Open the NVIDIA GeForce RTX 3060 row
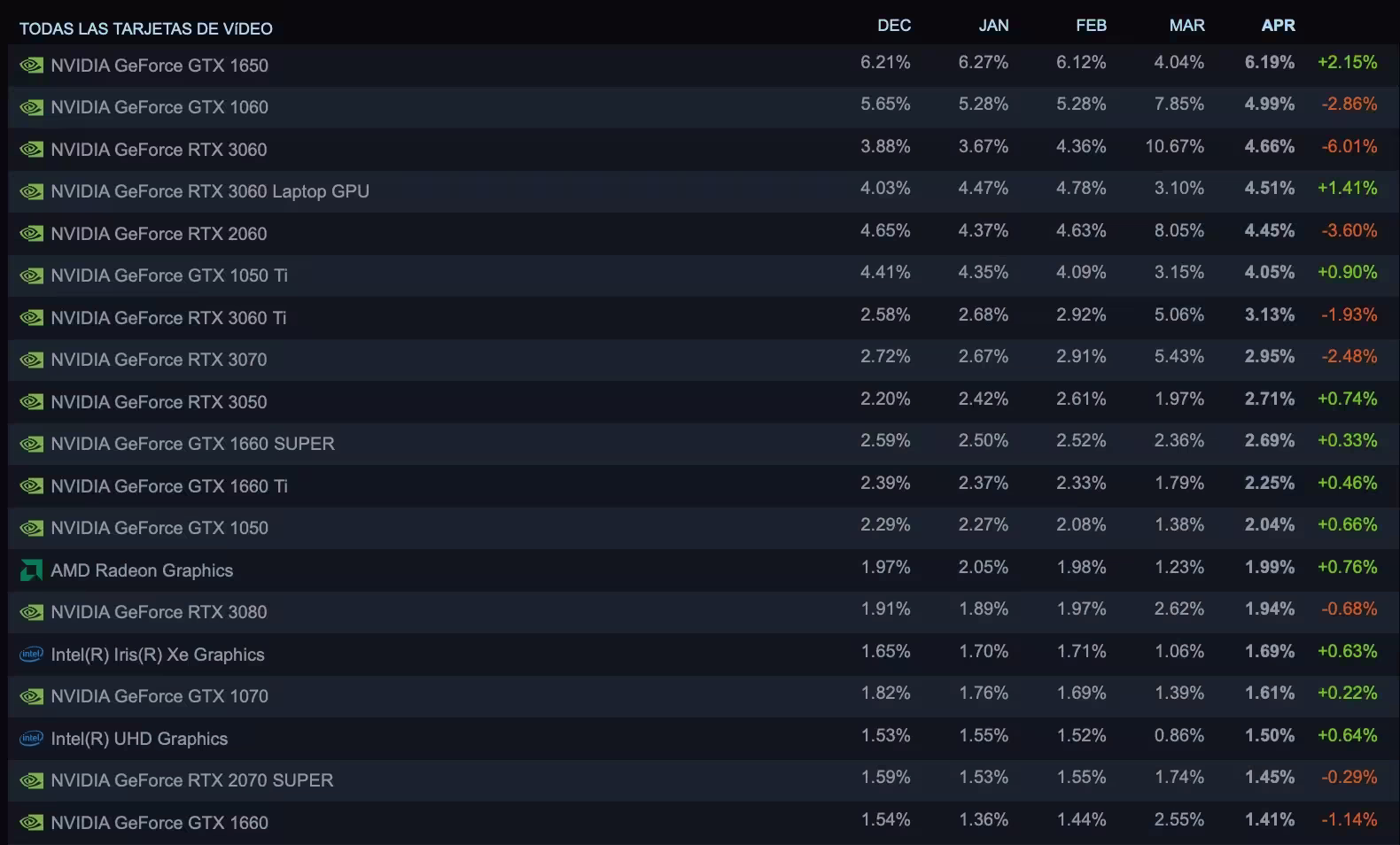1400x845 pixels. [x=700, y=149]
